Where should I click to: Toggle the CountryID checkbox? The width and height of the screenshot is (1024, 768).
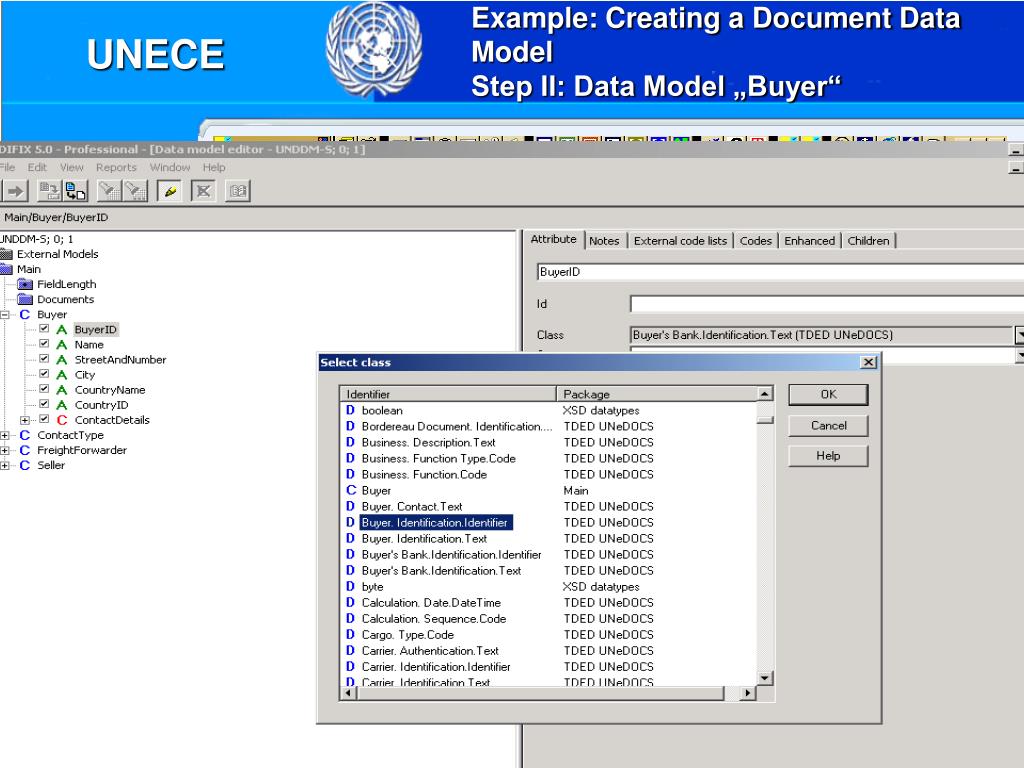44,404
